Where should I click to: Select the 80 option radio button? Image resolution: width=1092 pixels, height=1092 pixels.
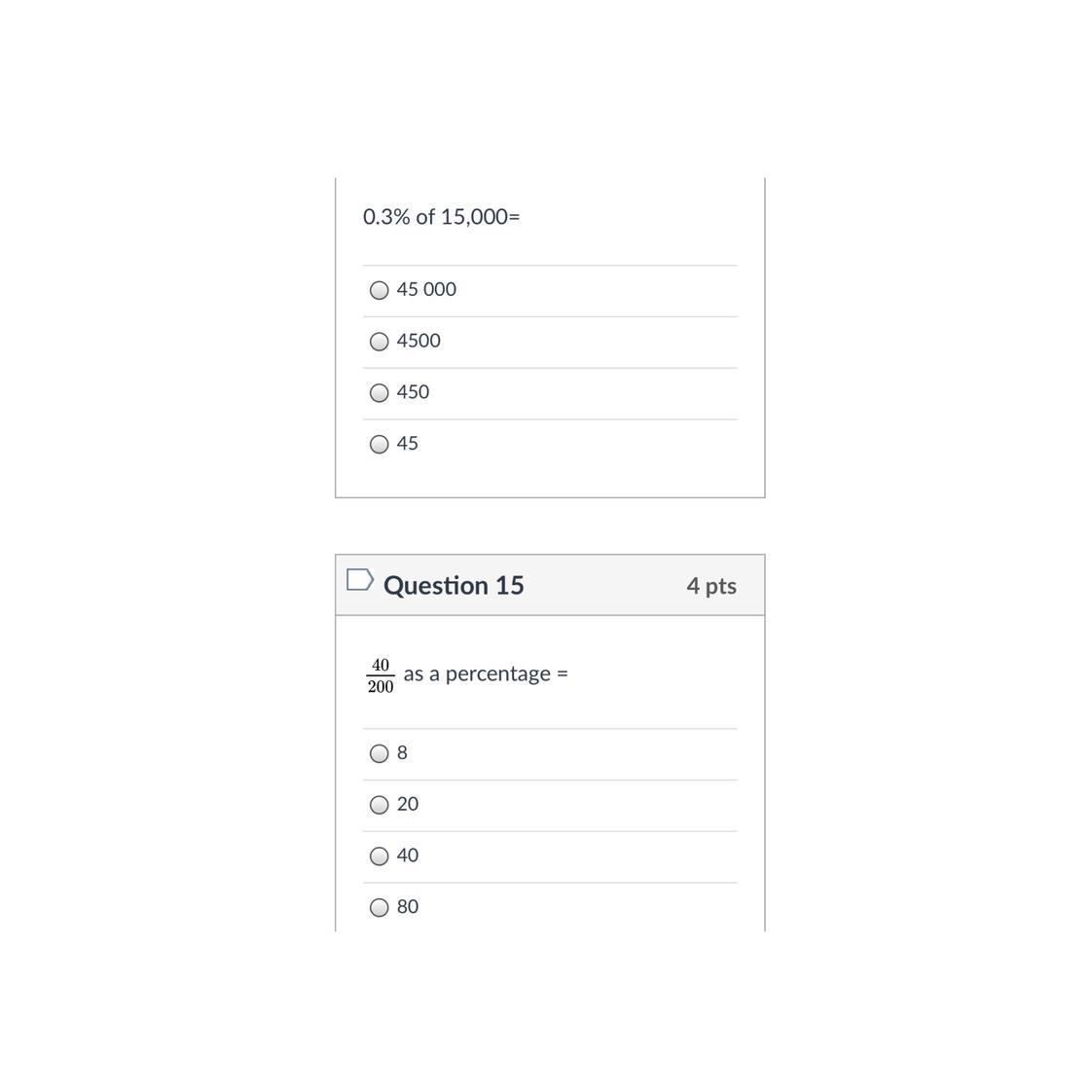pos(380,908)
